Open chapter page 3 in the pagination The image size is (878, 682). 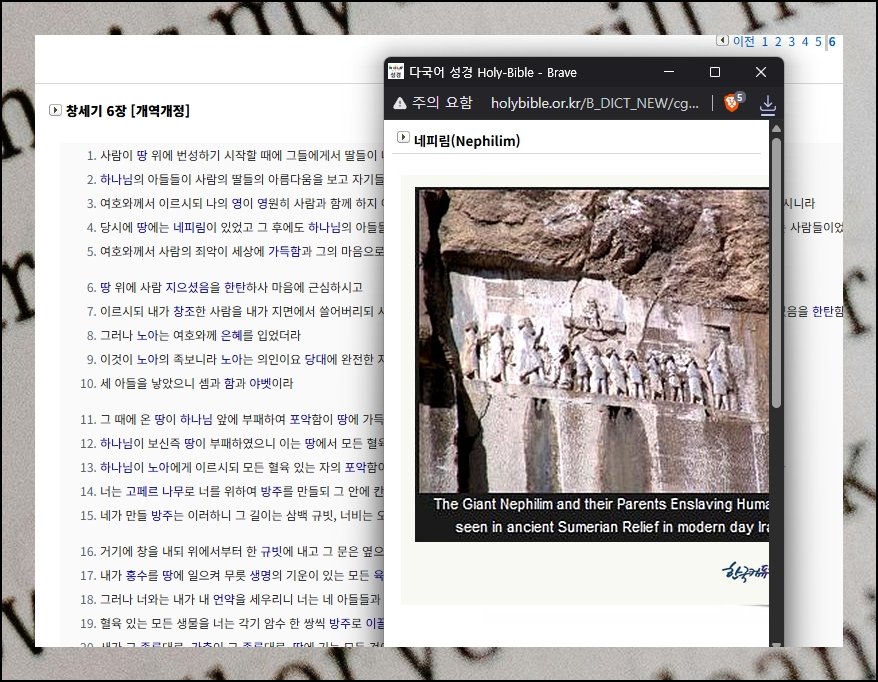click(x=791, y=41)
